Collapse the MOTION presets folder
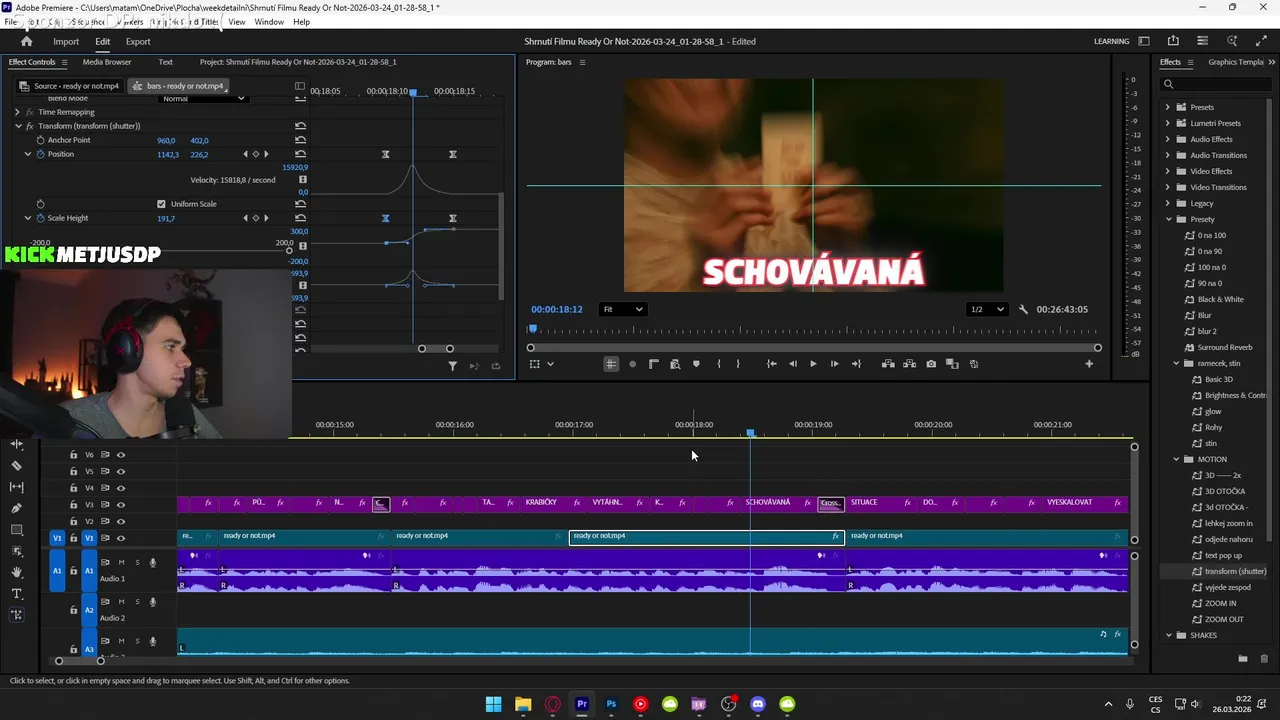 pos(1176,459)
